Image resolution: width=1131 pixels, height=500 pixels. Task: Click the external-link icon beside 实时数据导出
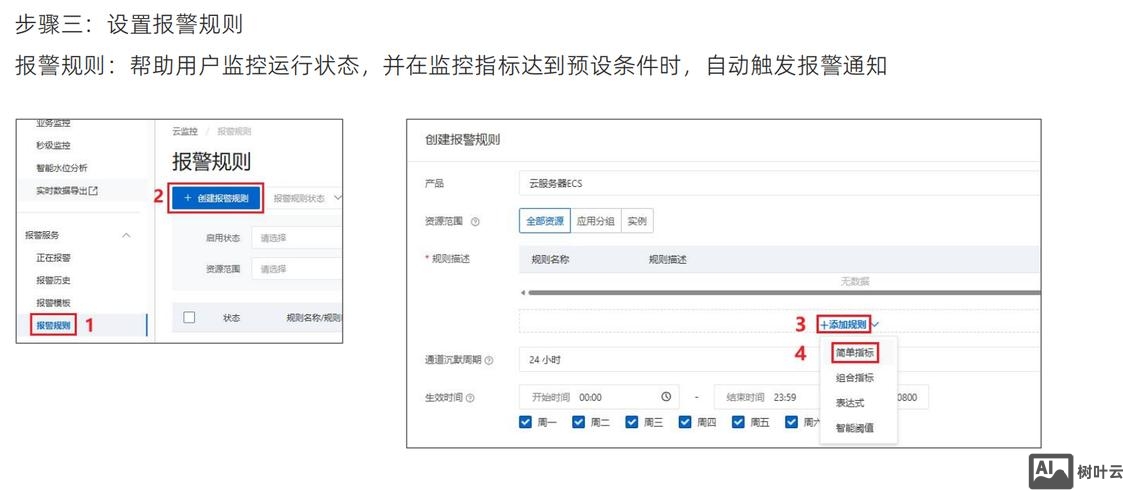(93, 190)
